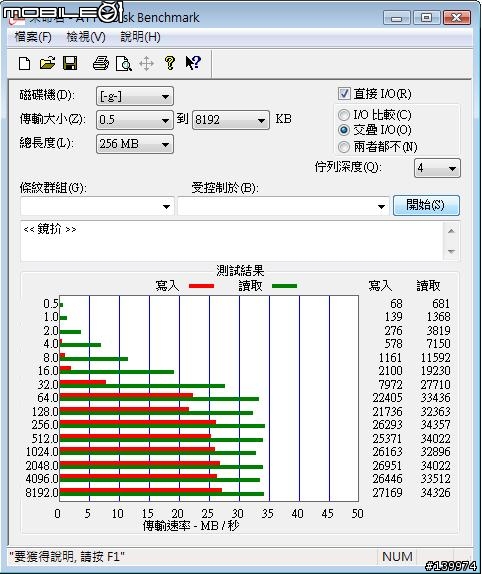The width and height of the screenshot is (482, 574).
Task: Select the 兩者都不(N) radio button
Action: pos(344,147)
